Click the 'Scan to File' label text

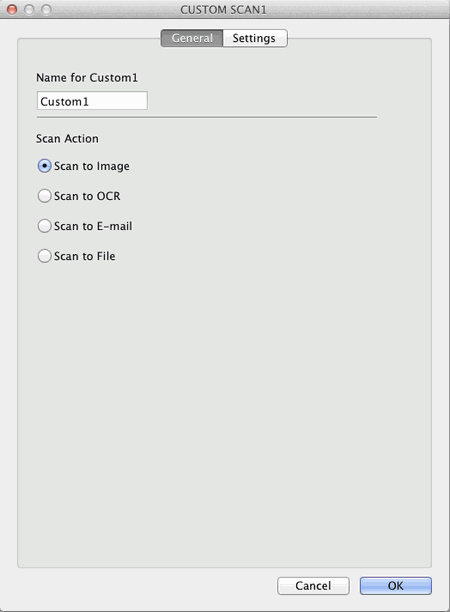84,256
